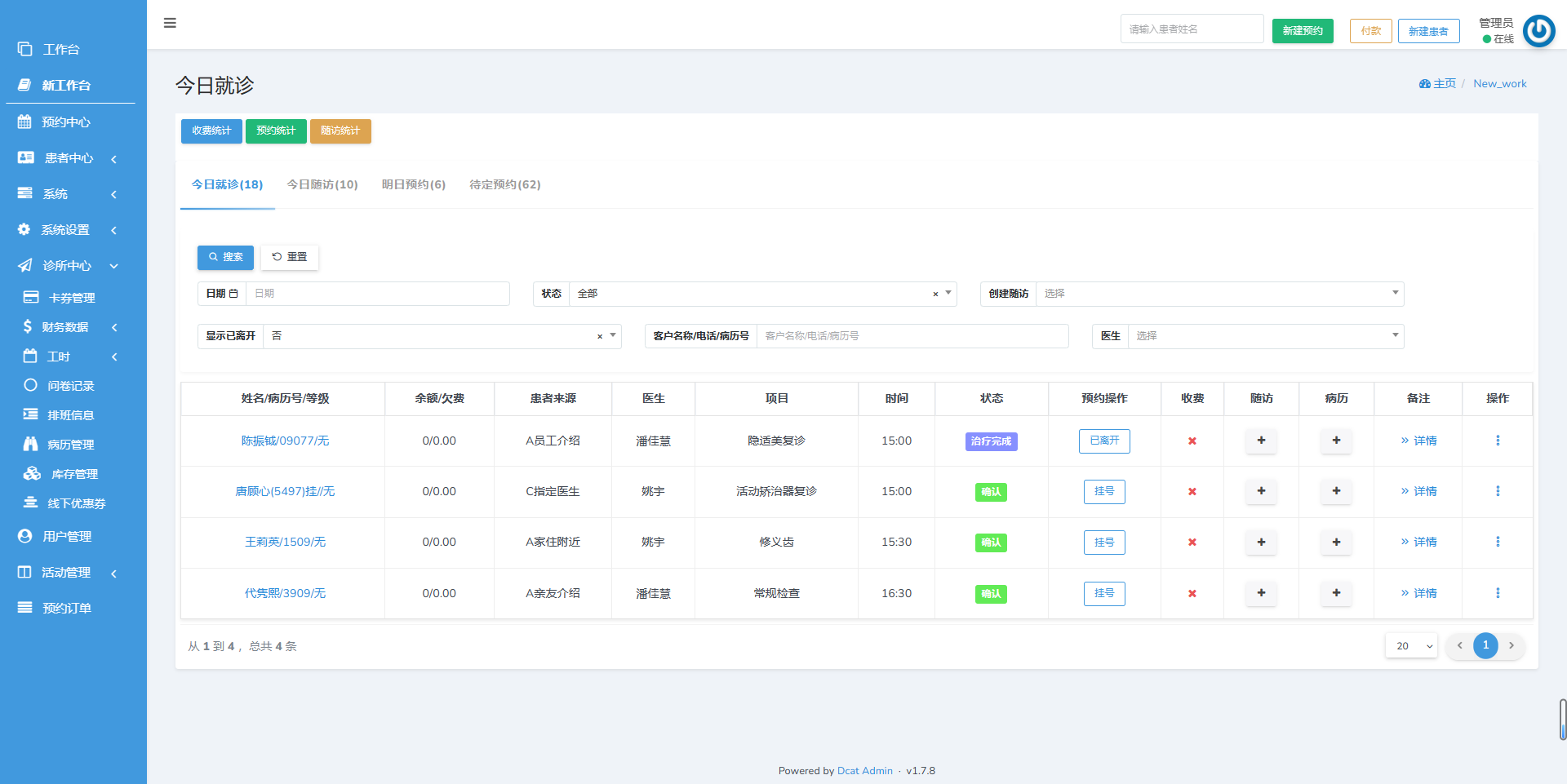Click the green 新建预约 button

click(x=1303, y=31)
